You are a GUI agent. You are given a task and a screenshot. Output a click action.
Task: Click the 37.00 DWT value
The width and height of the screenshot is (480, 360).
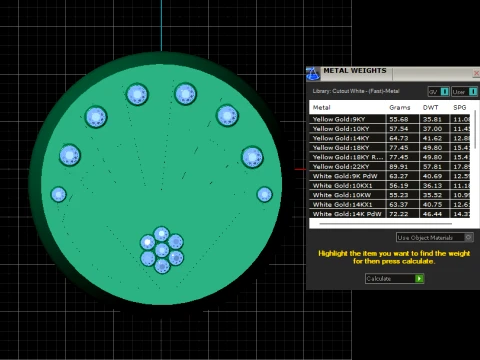click(432, 128)
